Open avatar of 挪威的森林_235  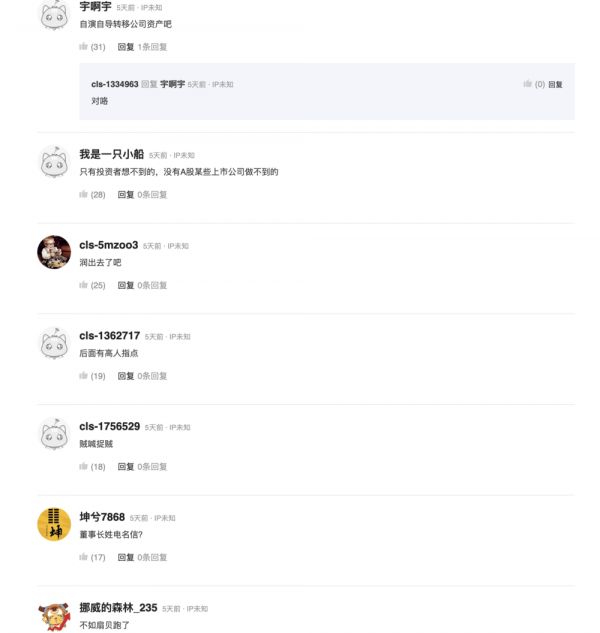tap(53, 614)
